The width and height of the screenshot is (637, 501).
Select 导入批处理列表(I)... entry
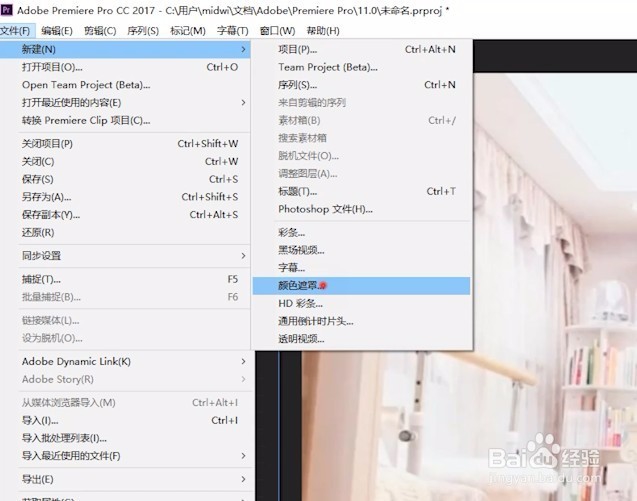125,438
